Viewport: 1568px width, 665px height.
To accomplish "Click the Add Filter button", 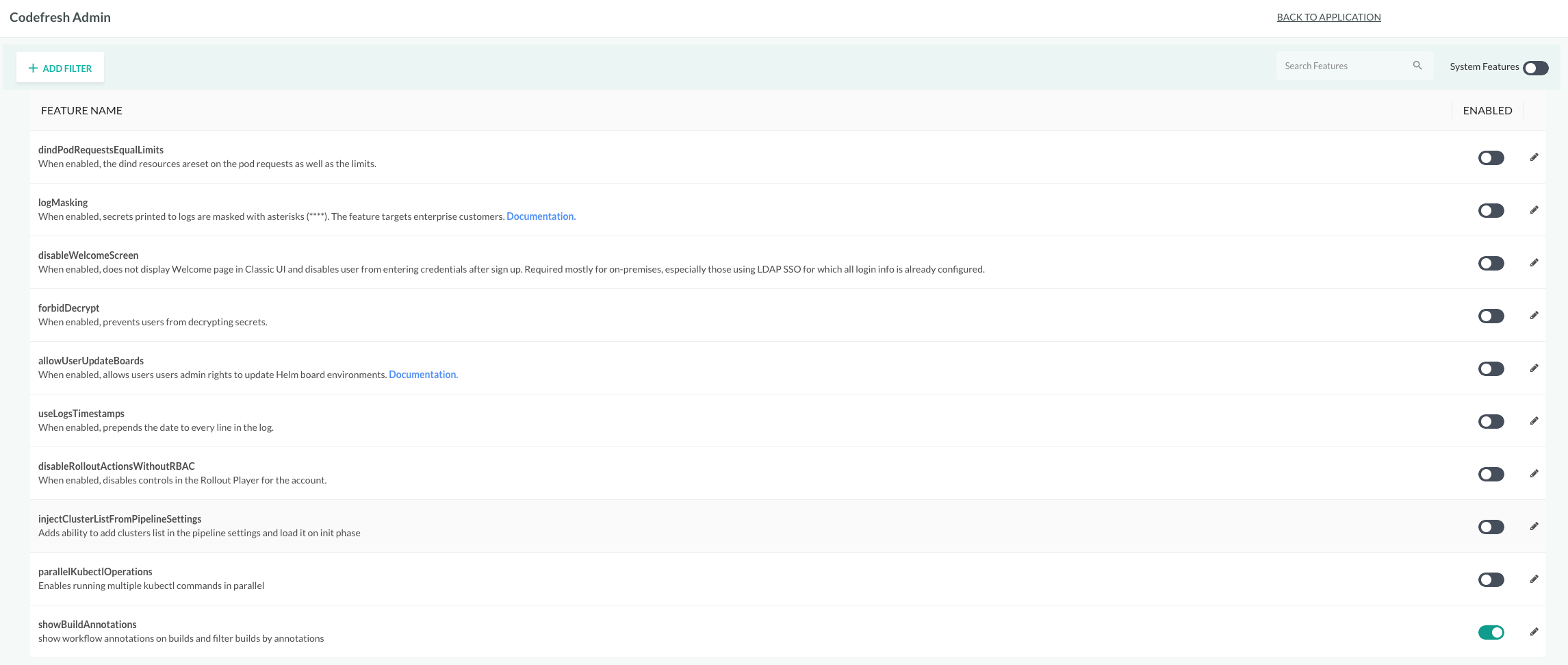I will point(60,68).
